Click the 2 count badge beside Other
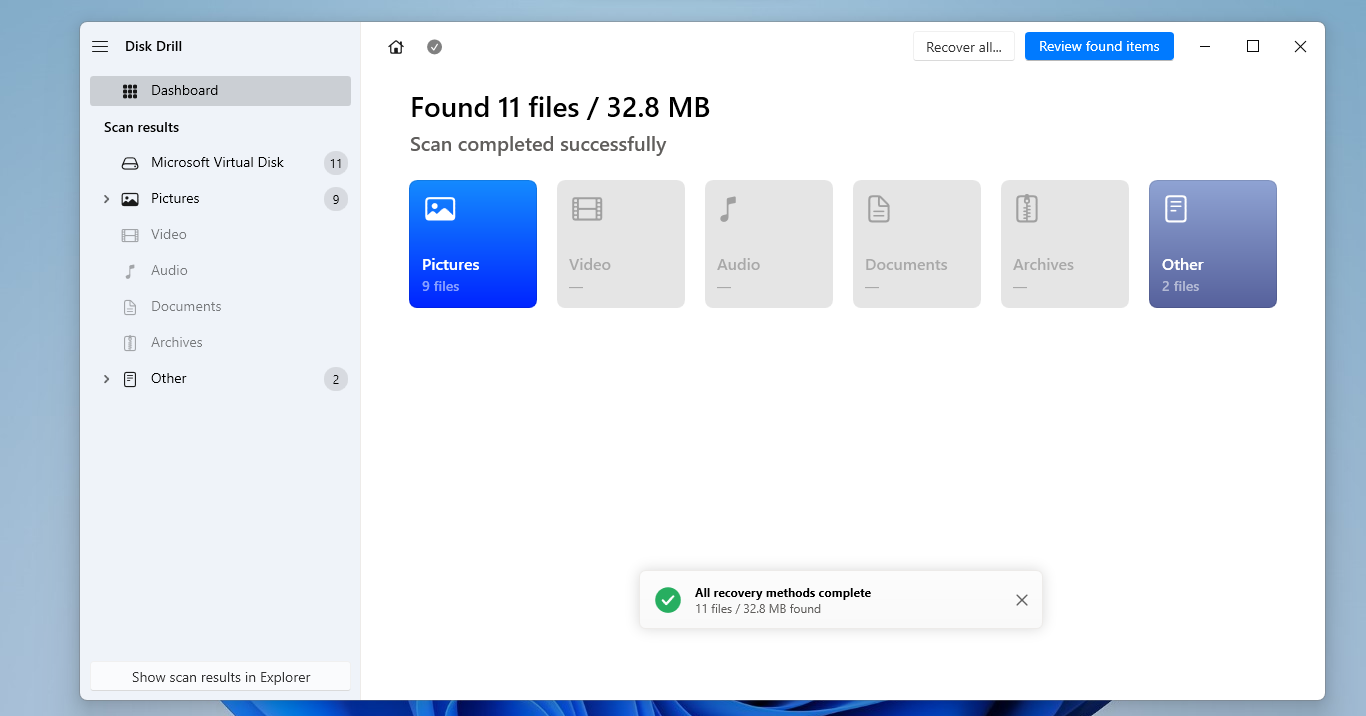Image resolution: width=1366 pixels, height=716 pixels. (336, 380)
